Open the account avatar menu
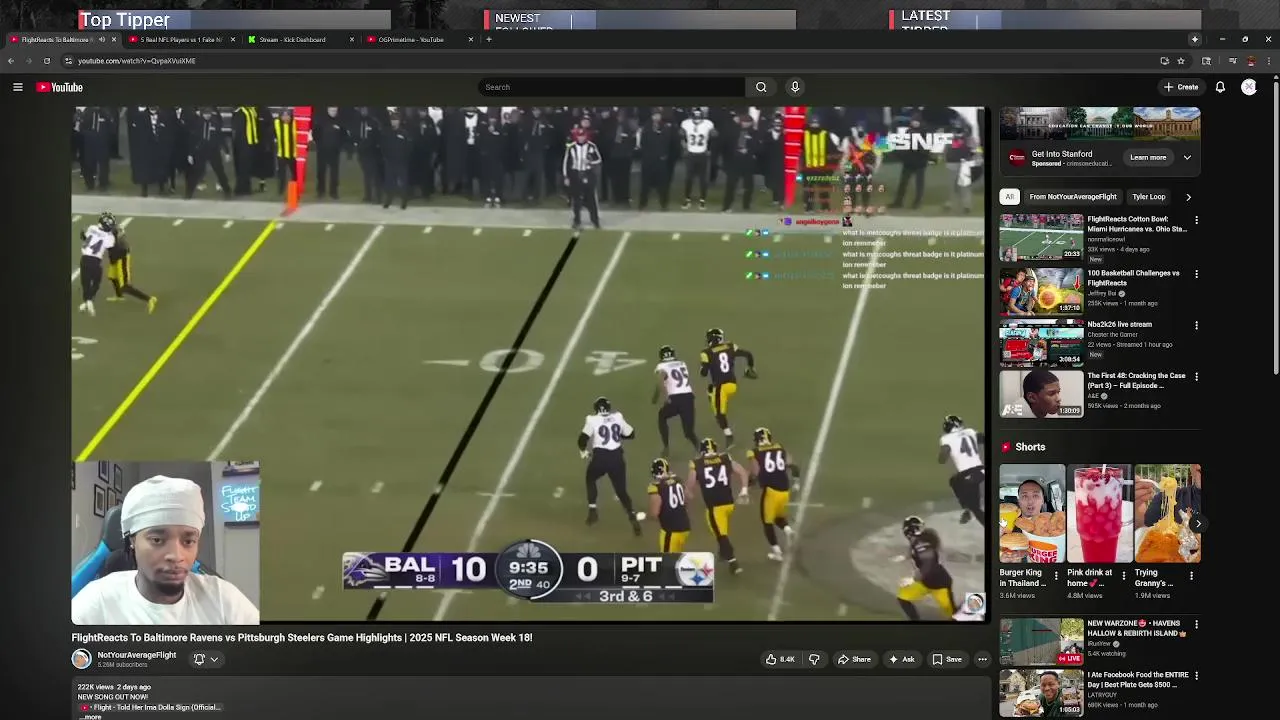1280x720 pixels. pyautogui.click(x=1249, y=87)
